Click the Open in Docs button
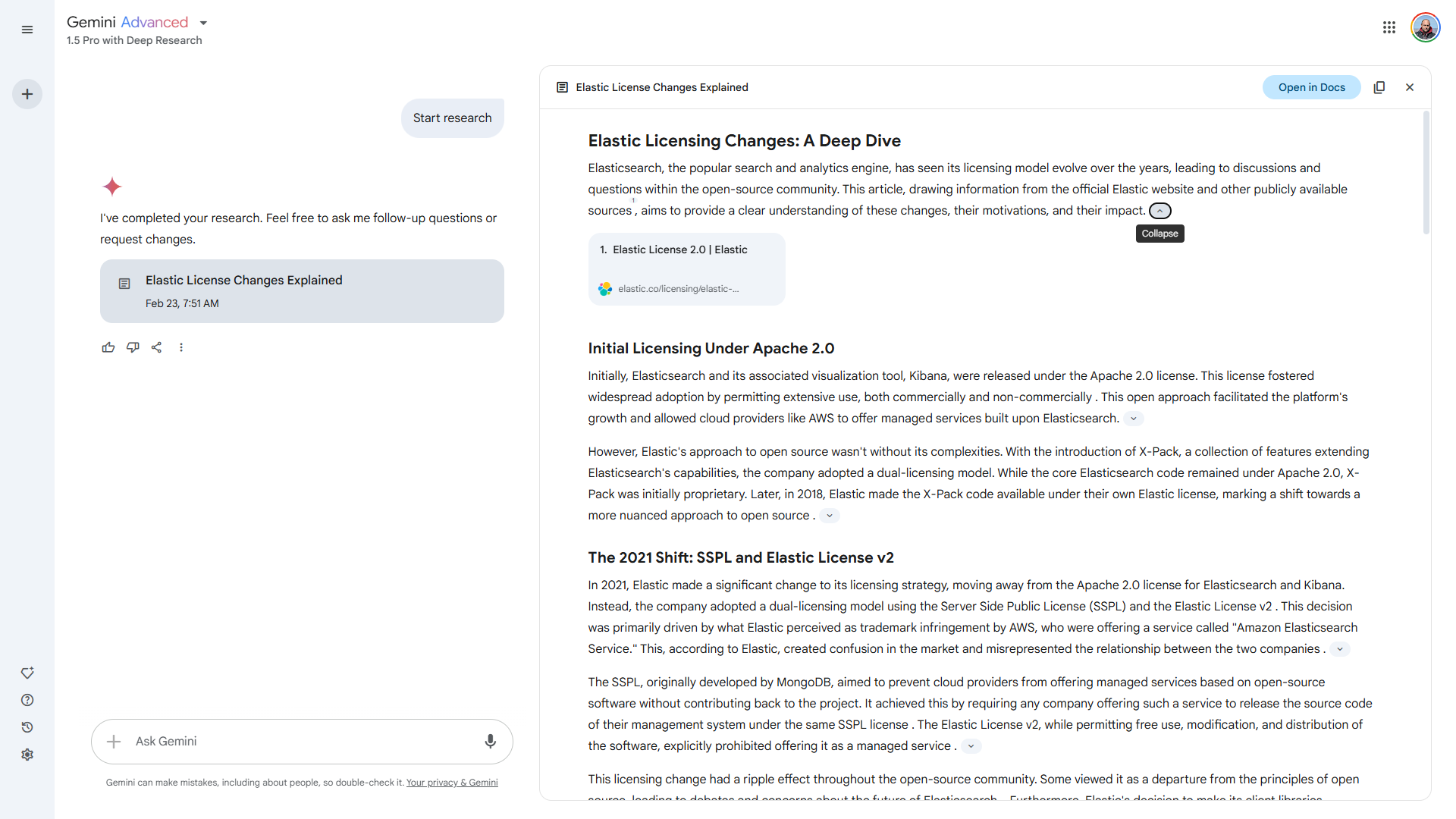This screenshot has width=1456, height=819. [1311, 87]
